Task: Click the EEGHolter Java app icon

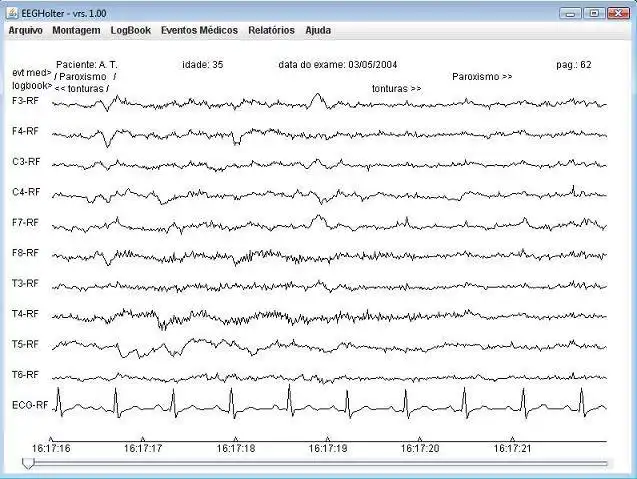Action: (13, 13)
